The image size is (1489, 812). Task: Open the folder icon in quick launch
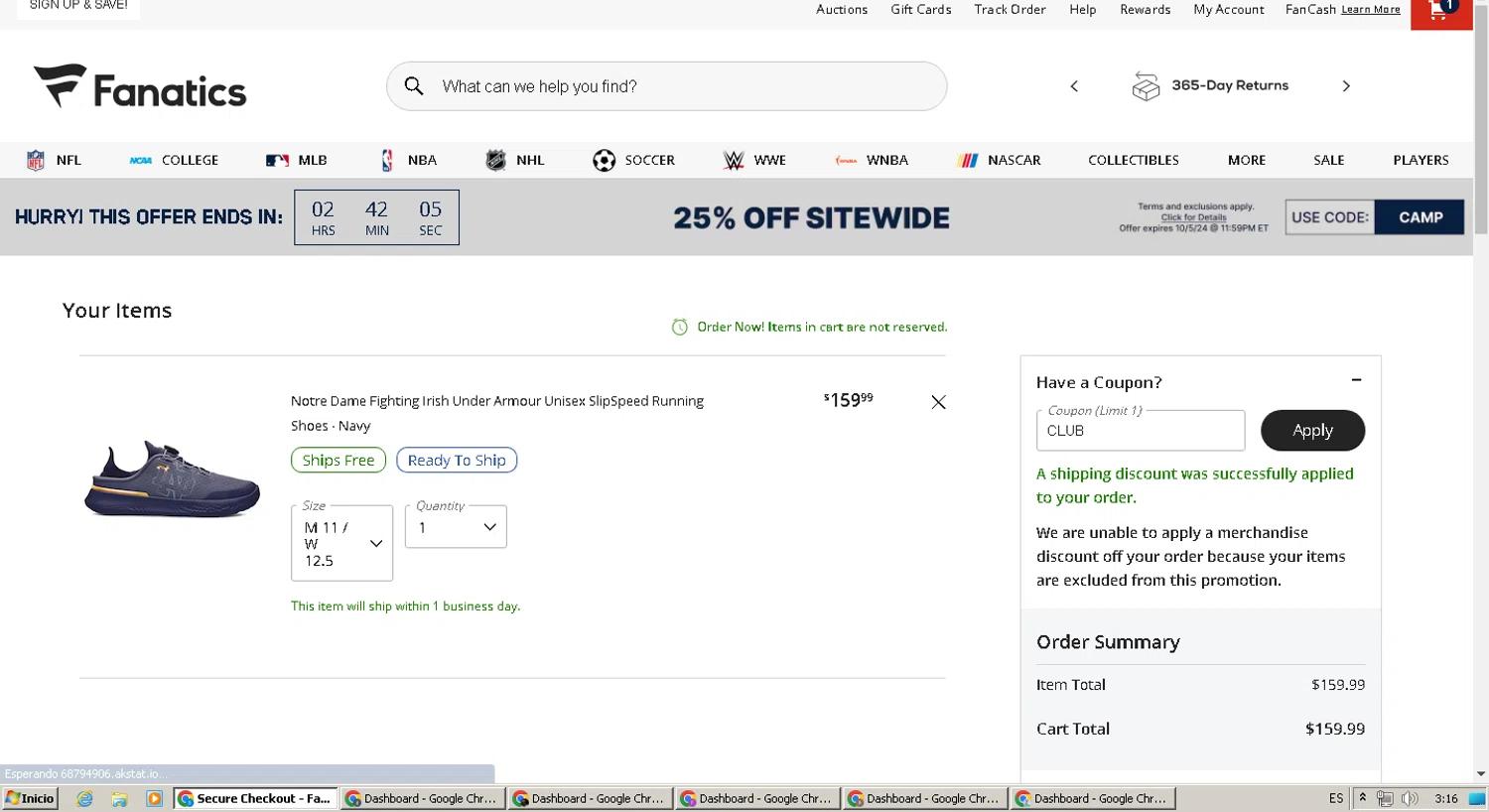(119, 798)
